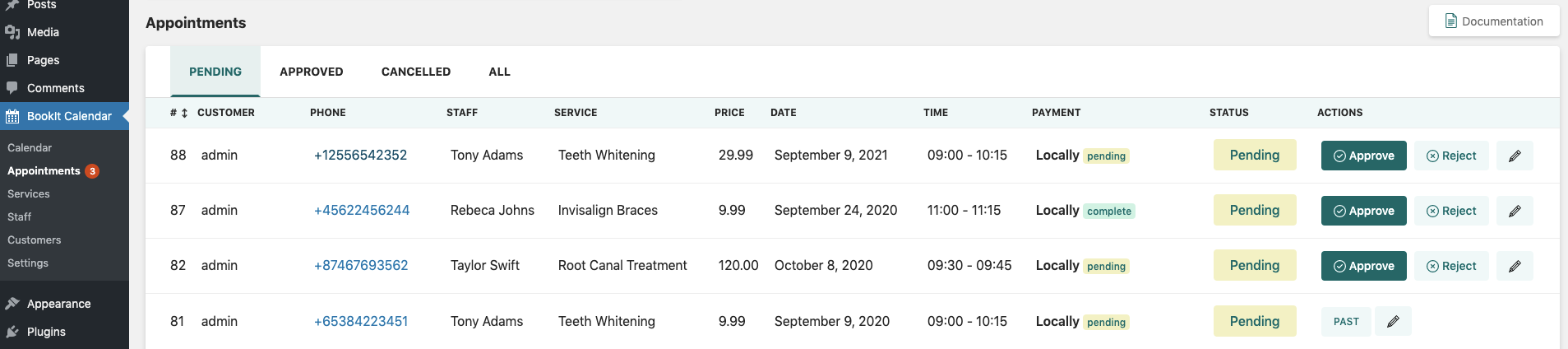Click phone number +12556542352
This screenshot has width=1568, height=349.
click(x=360, y=155)
